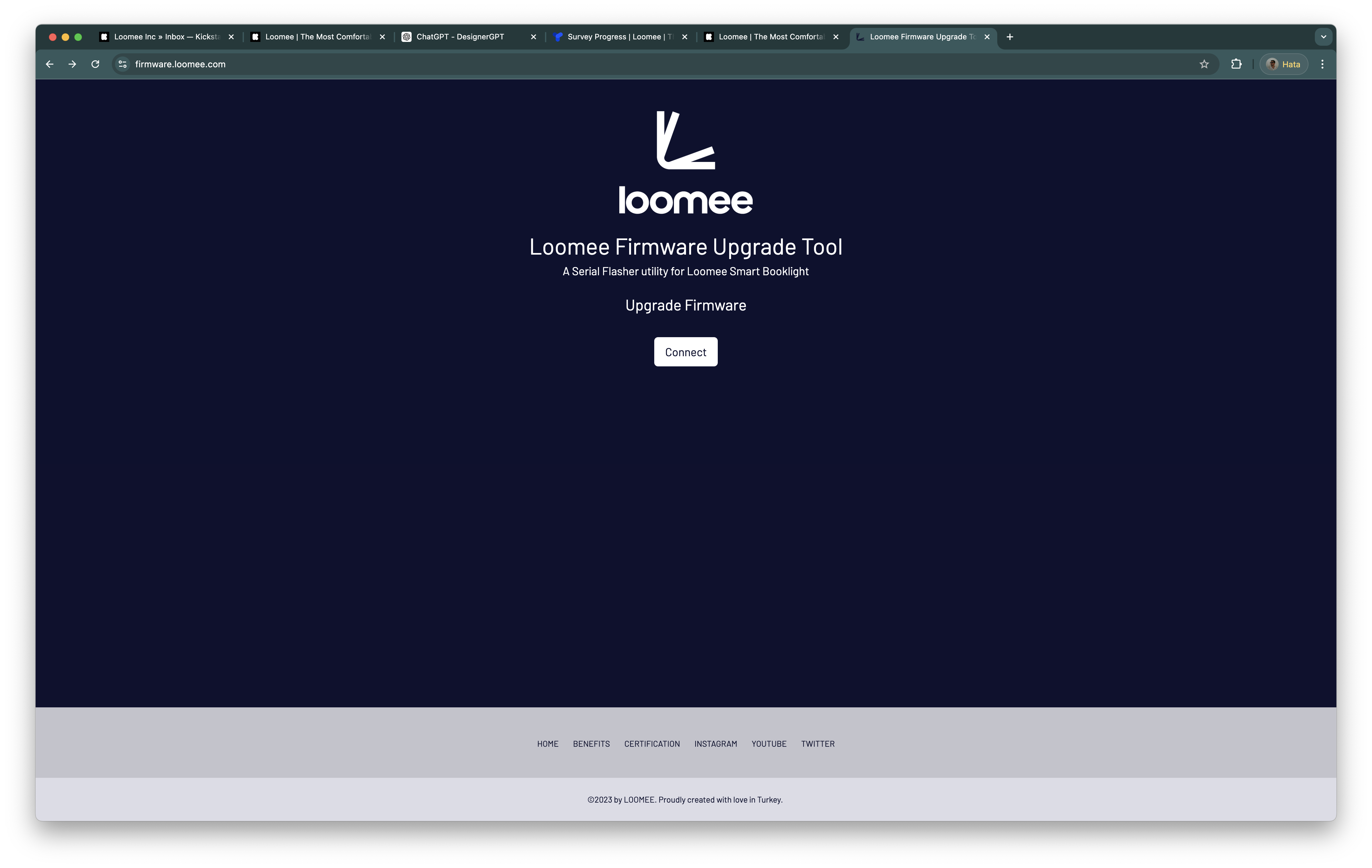1372x868 pixels.
Task: Open the Extensions puzzle icon
Action: [x=1236, y=64]
